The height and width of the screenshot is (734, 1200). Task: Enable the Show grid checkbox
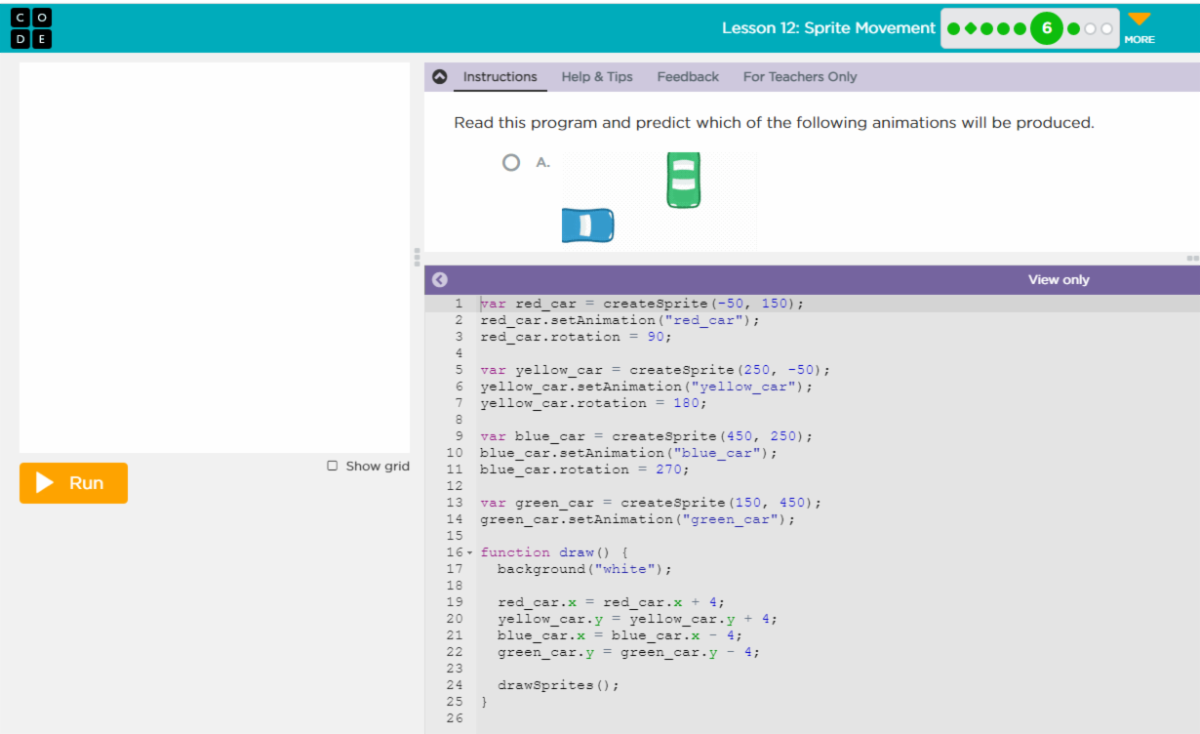[332, 466]
